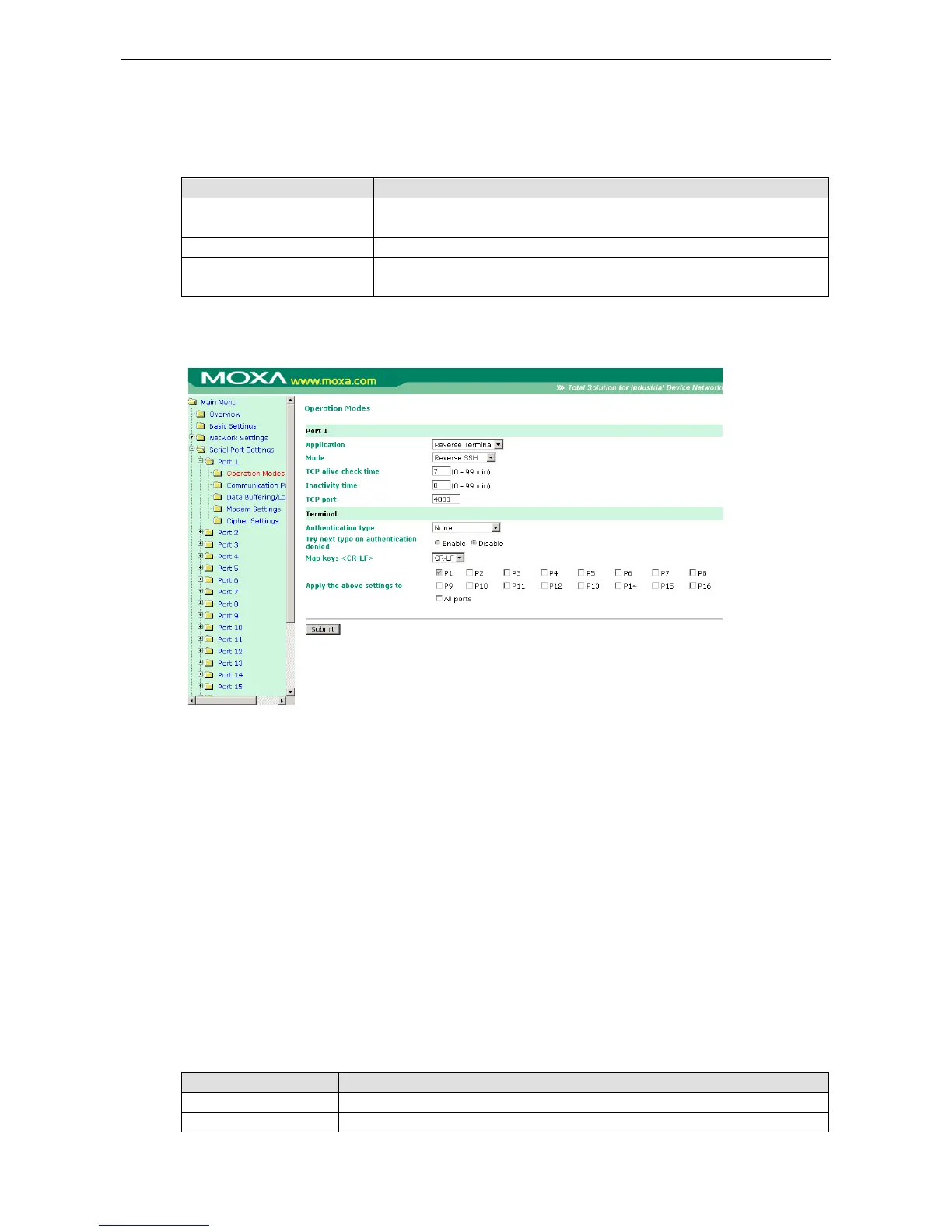Check the P2 port checkbox
952x1232 pixels.
[x=469, y=572]
